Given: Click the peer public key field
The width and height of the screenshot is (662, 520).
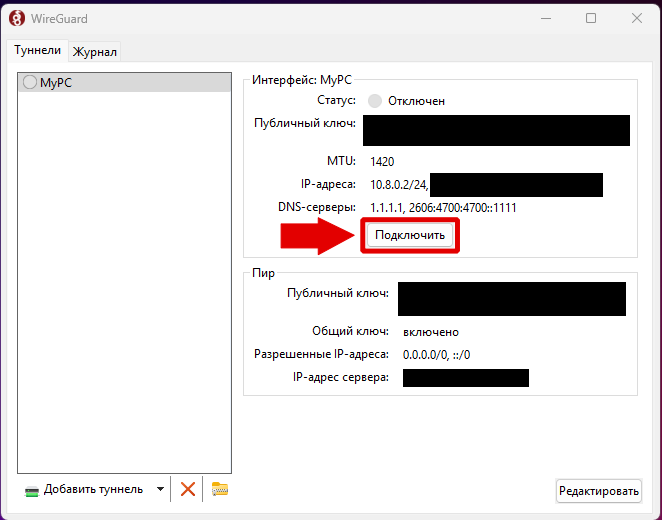Looking at the screenshot, I should (x=511, y=299).
